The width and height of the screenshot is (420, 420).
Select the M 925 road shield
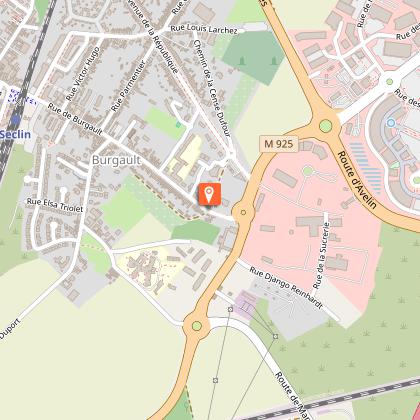click(x=279, y=144)
